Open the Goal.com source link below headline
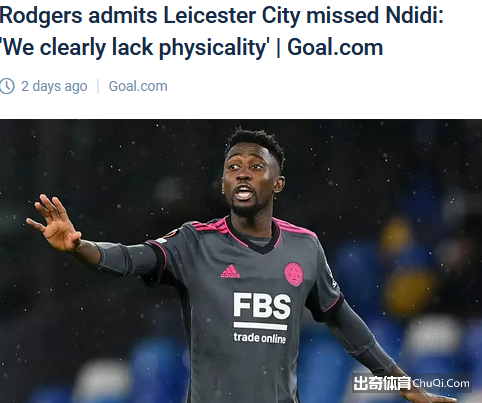 click(138, 86)
